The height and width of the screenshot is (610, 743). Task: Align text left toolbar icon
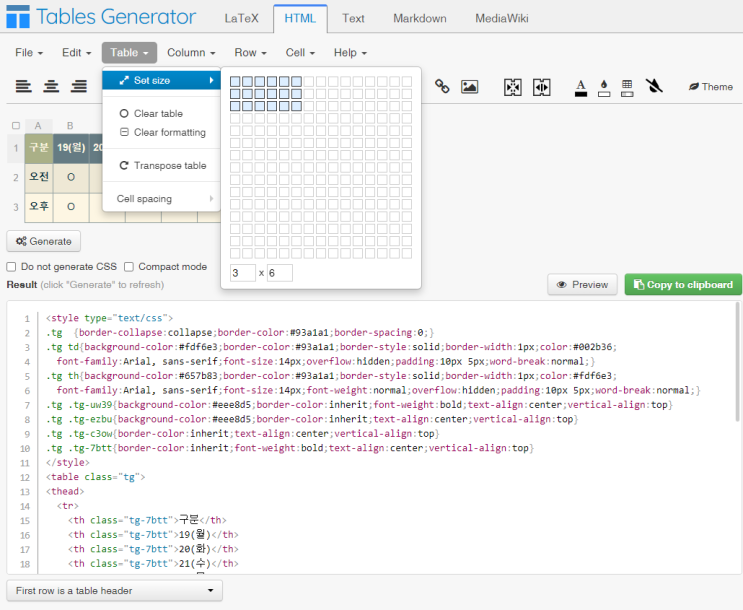pos(23,86)
